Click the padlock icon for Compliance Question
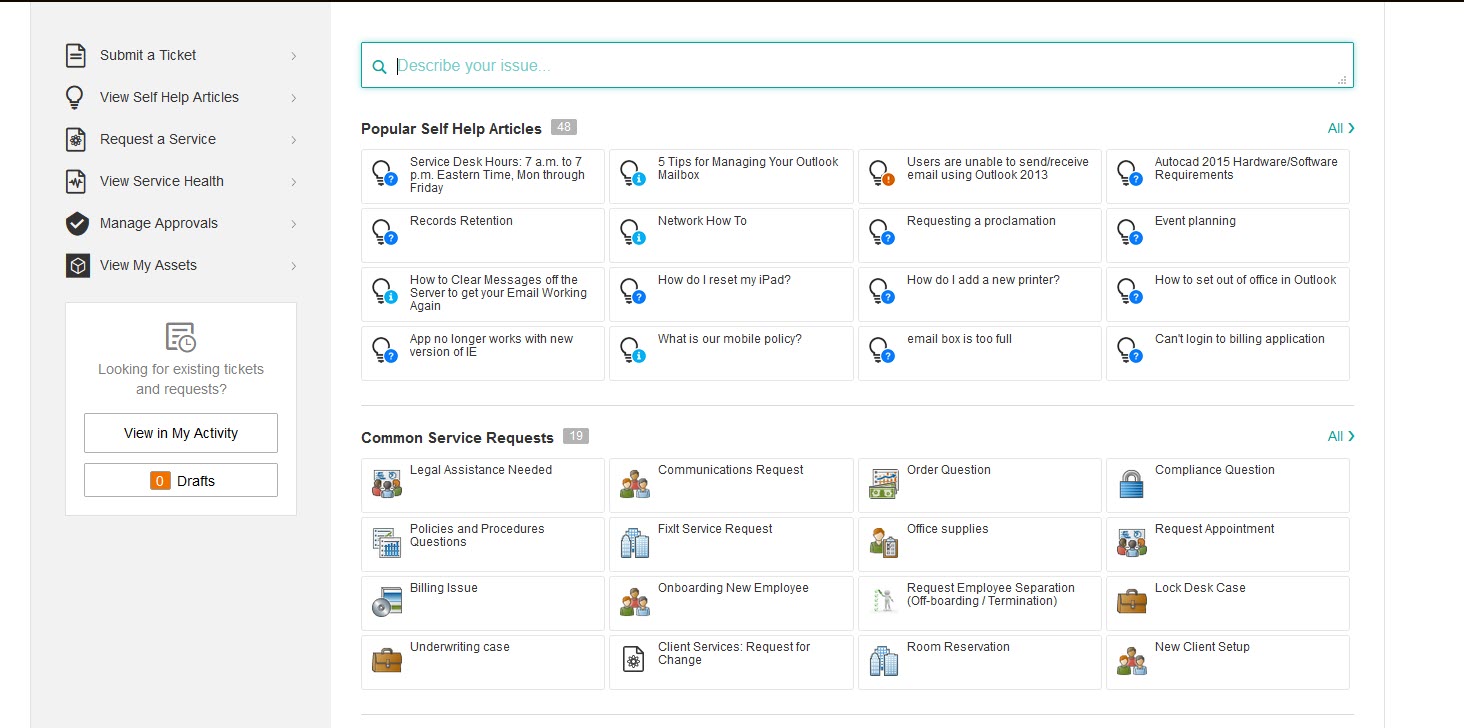The image size is (1464, 728). click(1131, 484)
